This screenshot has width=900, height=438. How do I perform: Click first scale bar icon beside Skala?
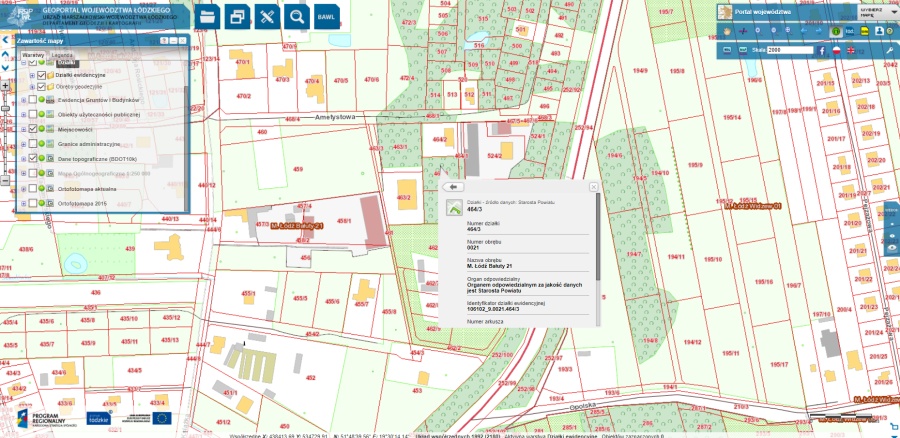coord(727,50)
